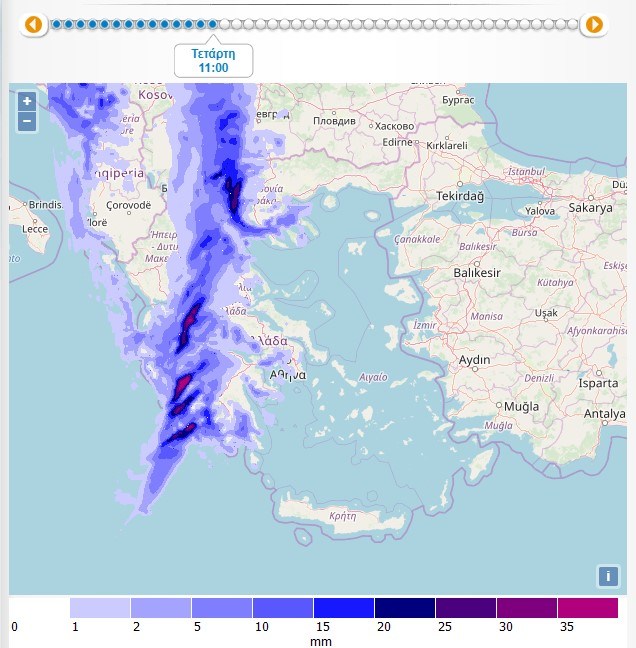
Task: Select the current active timeline dot above Τετάρτη
Action: tap(212, 24)
